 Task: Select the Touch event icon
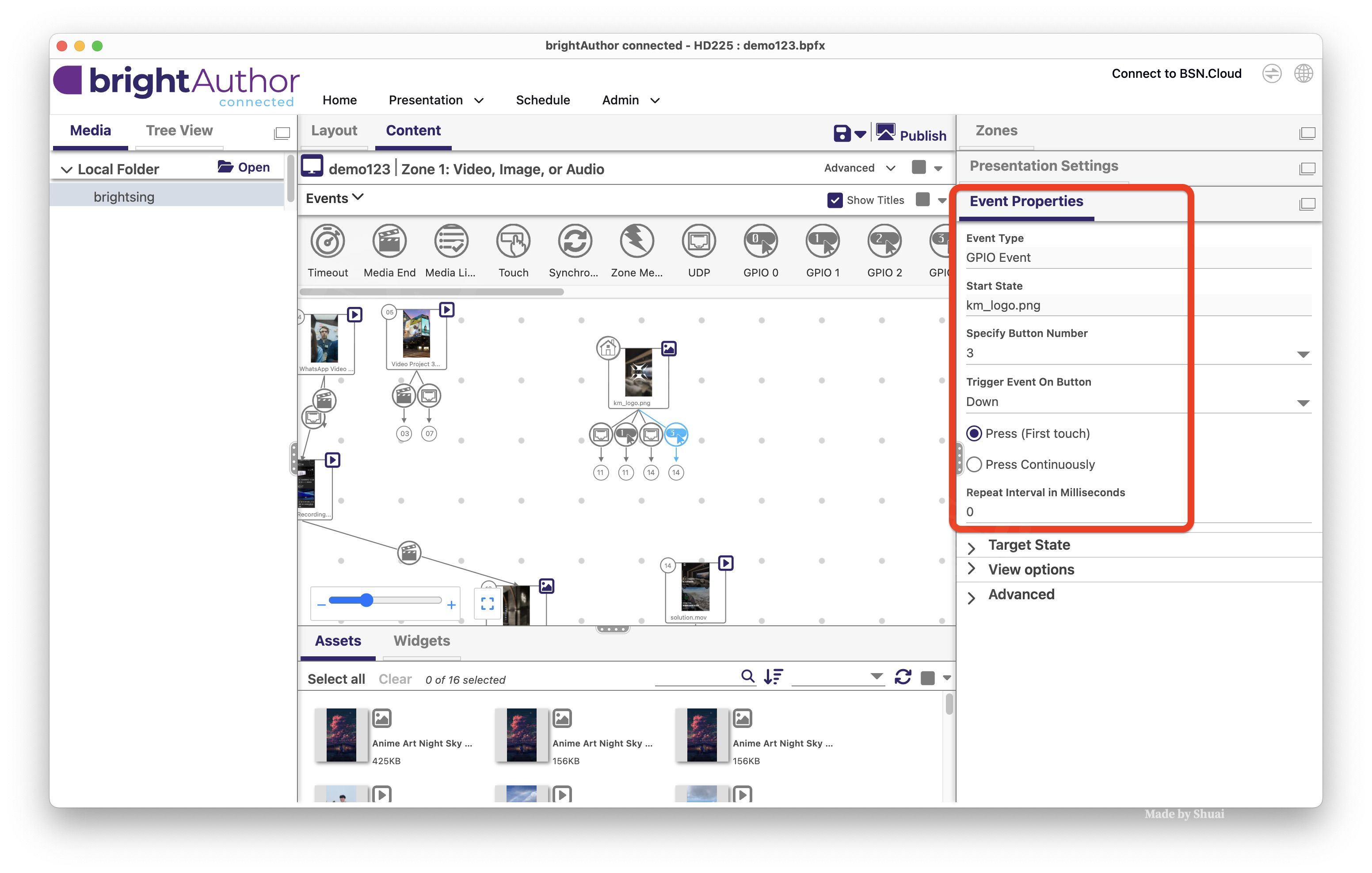(513, 241)
